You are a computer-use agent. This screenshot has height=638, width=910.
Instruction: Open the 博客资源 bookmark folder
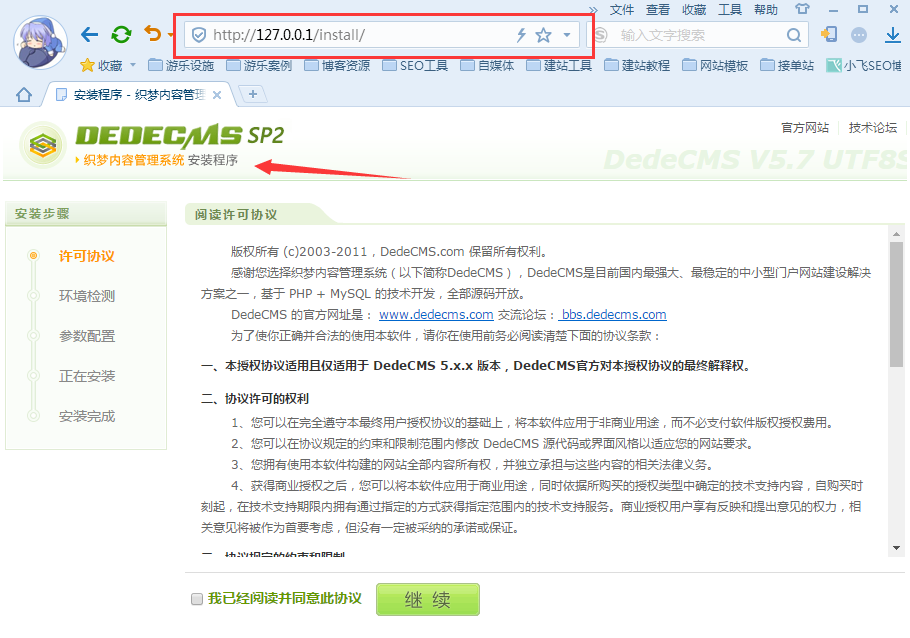point(337,66)
